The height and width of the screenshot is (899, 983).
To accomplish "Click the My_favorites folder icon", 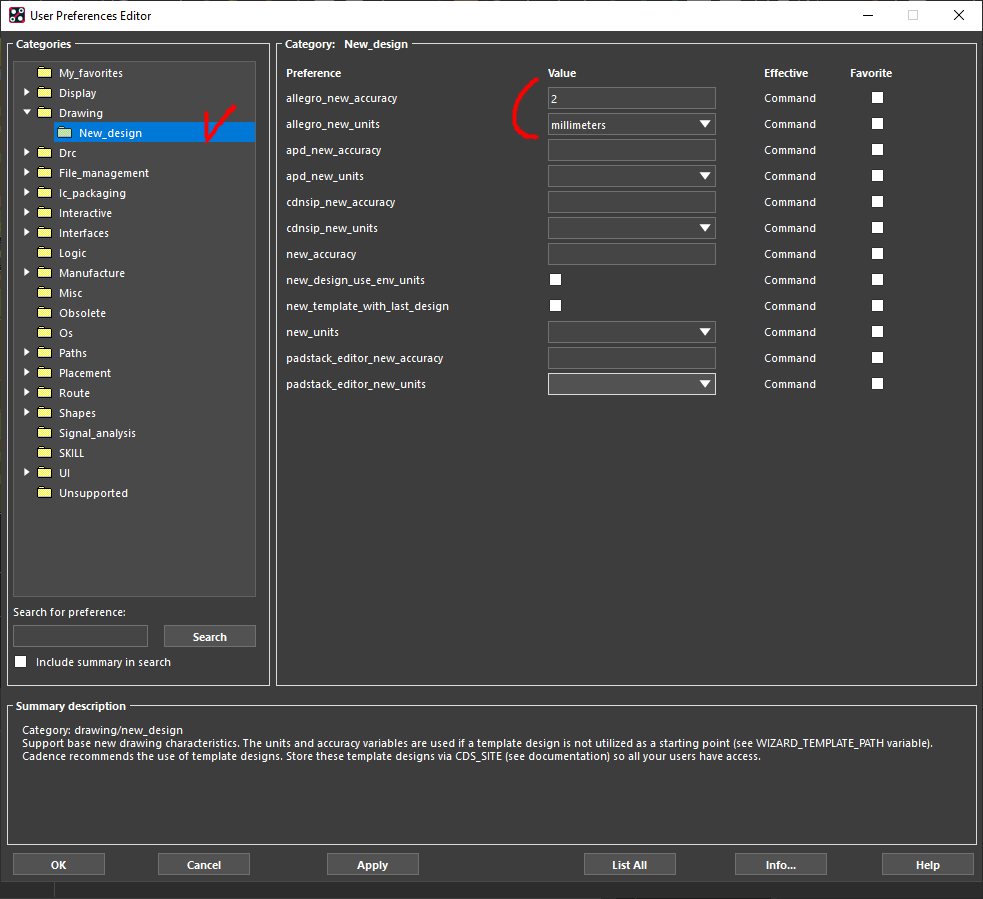I will point(45,73).
